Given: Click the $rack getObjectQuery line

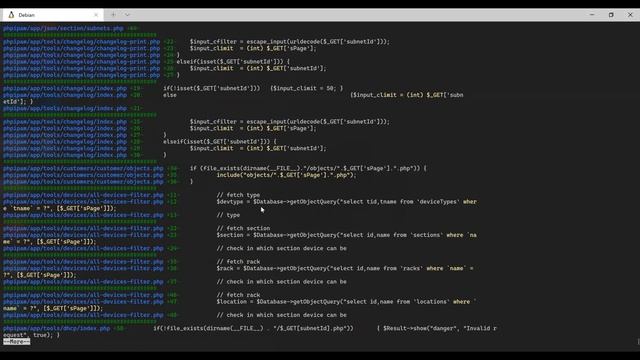Looking at the screenshot, I should 345,269.
